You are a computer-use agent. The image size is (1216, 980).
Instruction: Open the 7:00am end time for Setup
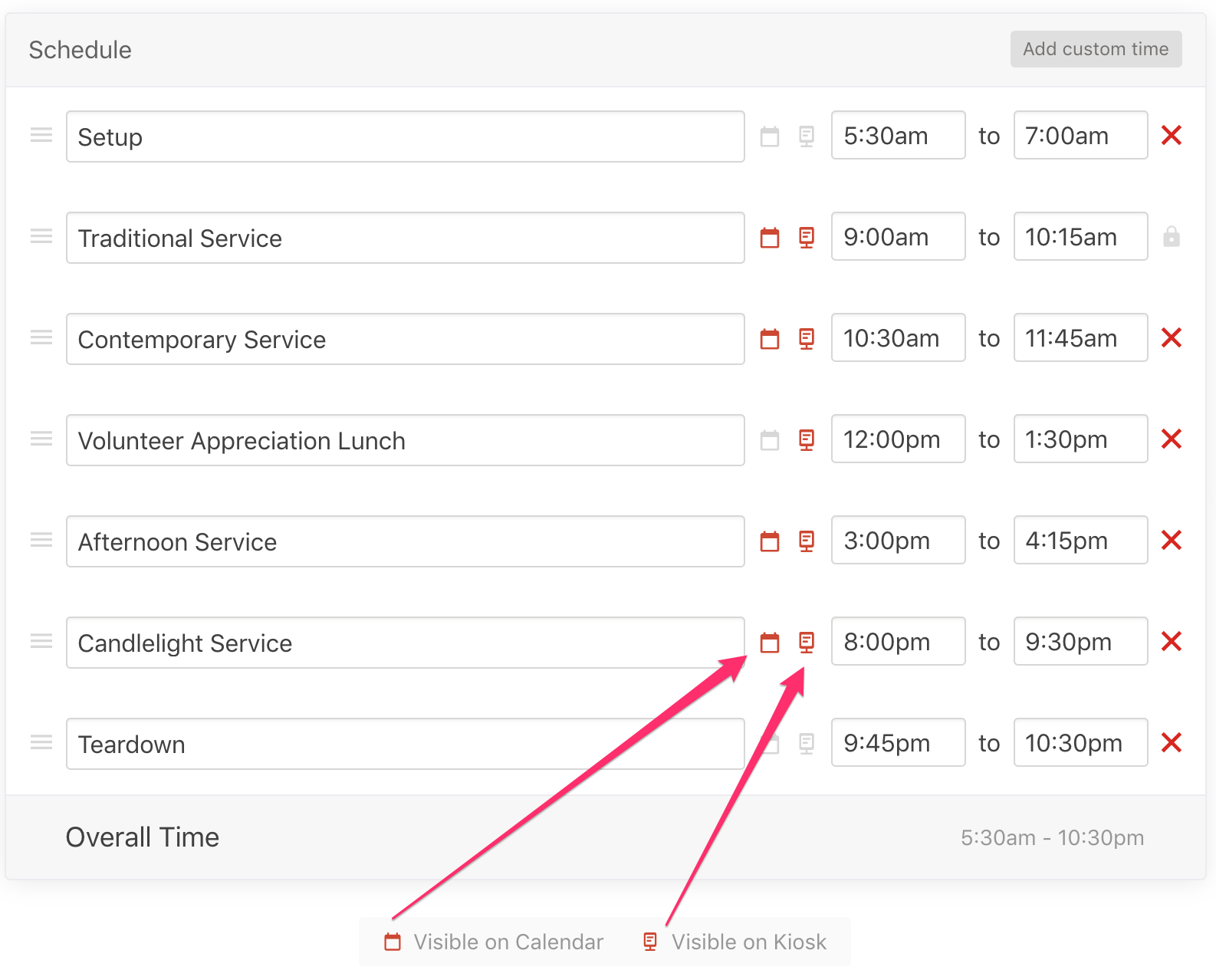click(1081, 135)
